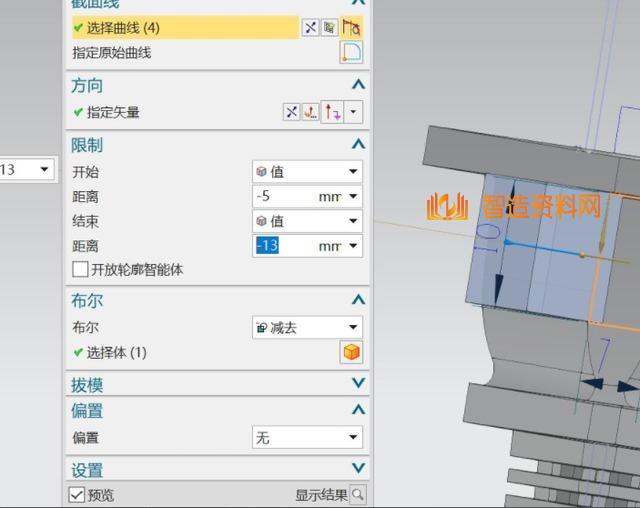Viewport: 640px width, 508px height.
Task: Click the curve rule icon beside 选择曲线
Action: pos(329,28)
